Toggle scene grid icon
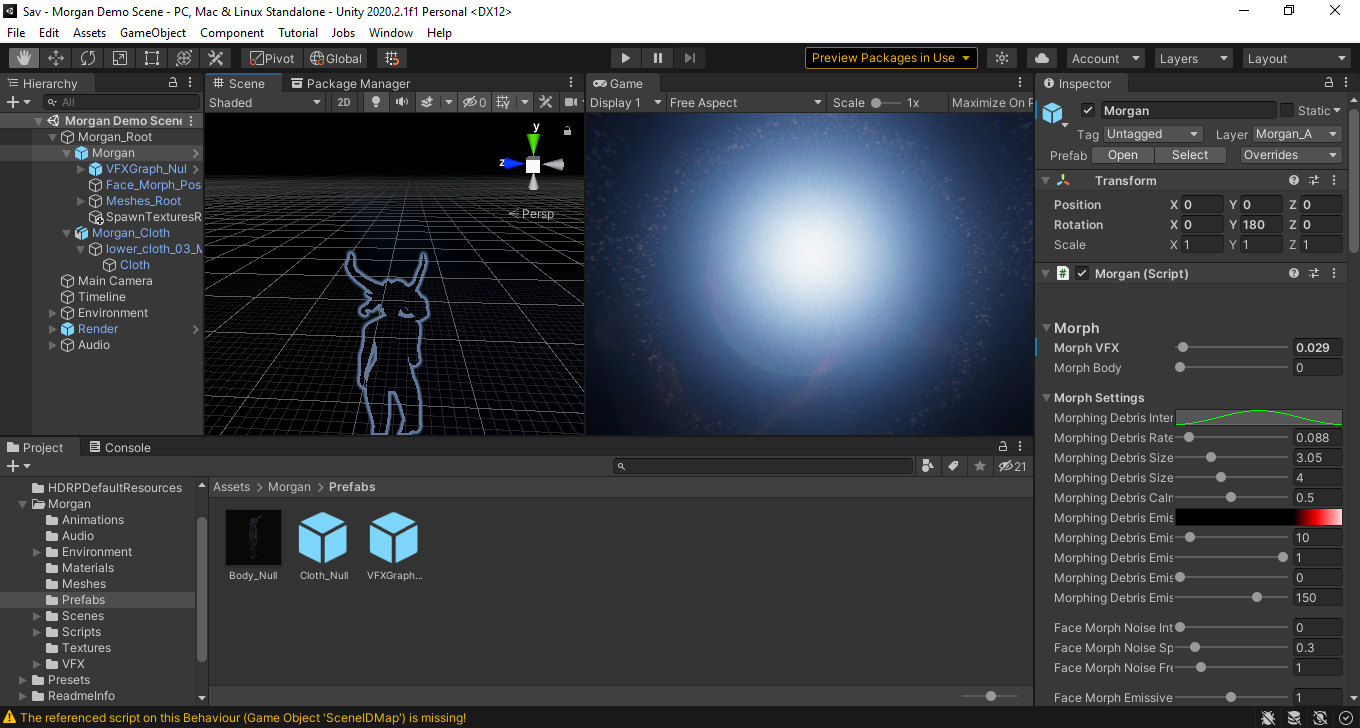Screen dimensions: 1360x728 503,102
